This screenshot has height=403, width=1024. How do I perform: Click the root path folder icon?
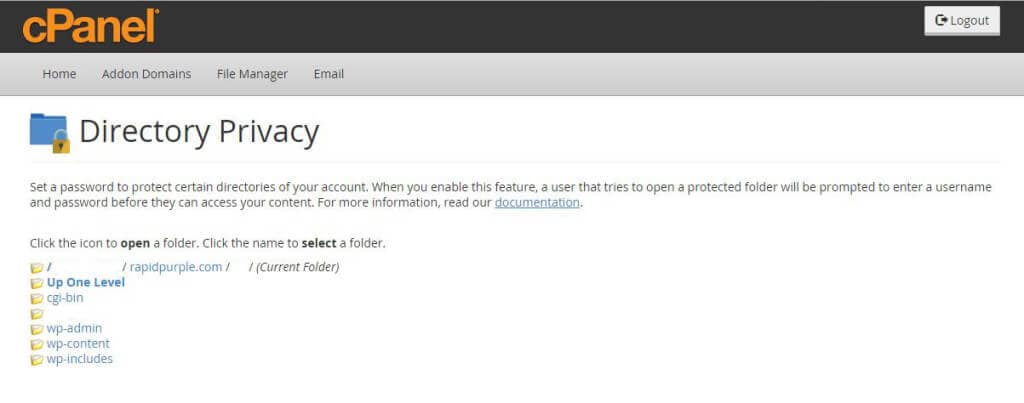37,268
